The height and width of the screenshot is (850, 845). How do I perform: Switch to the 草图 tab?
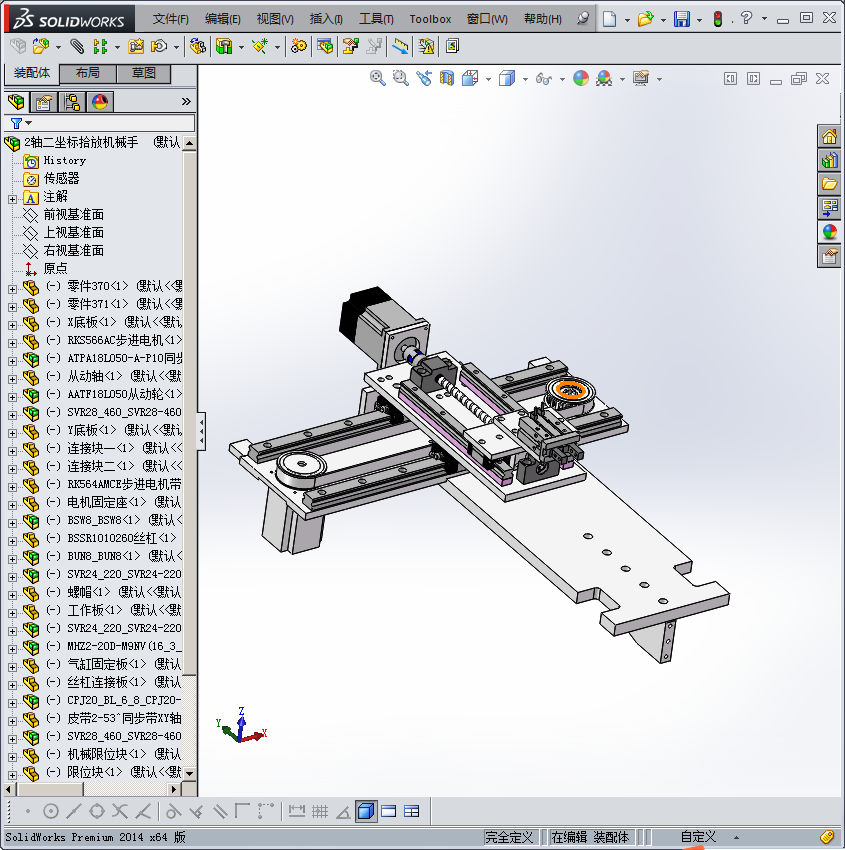coord(144,73)
